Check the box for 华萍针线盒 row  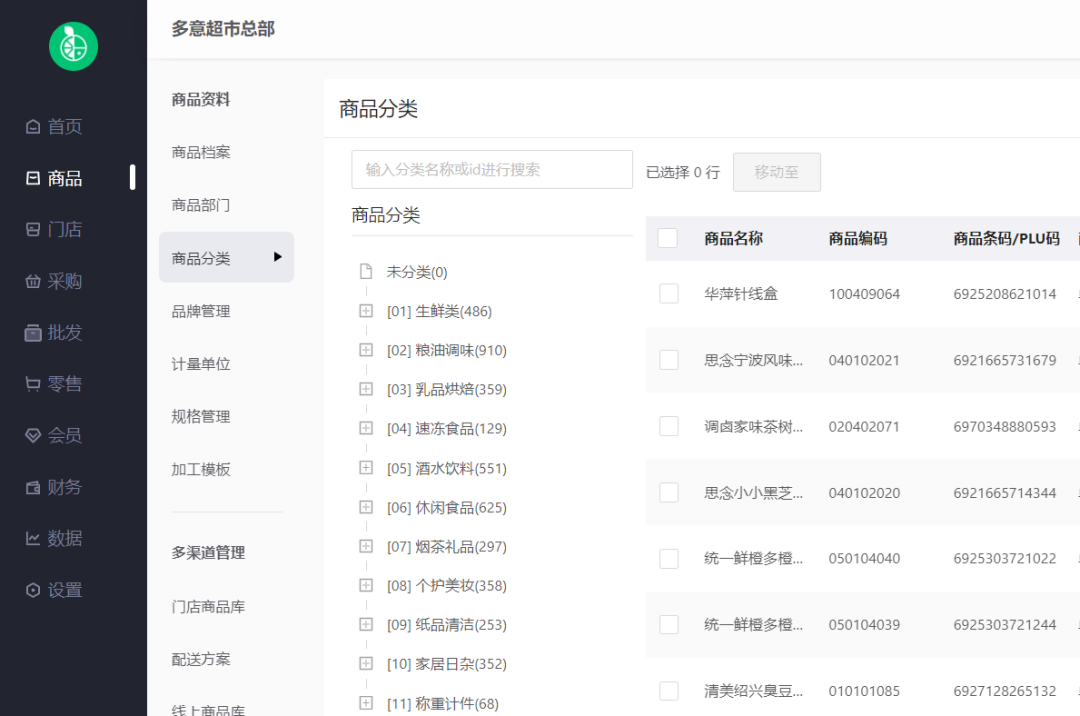(669, 294)
